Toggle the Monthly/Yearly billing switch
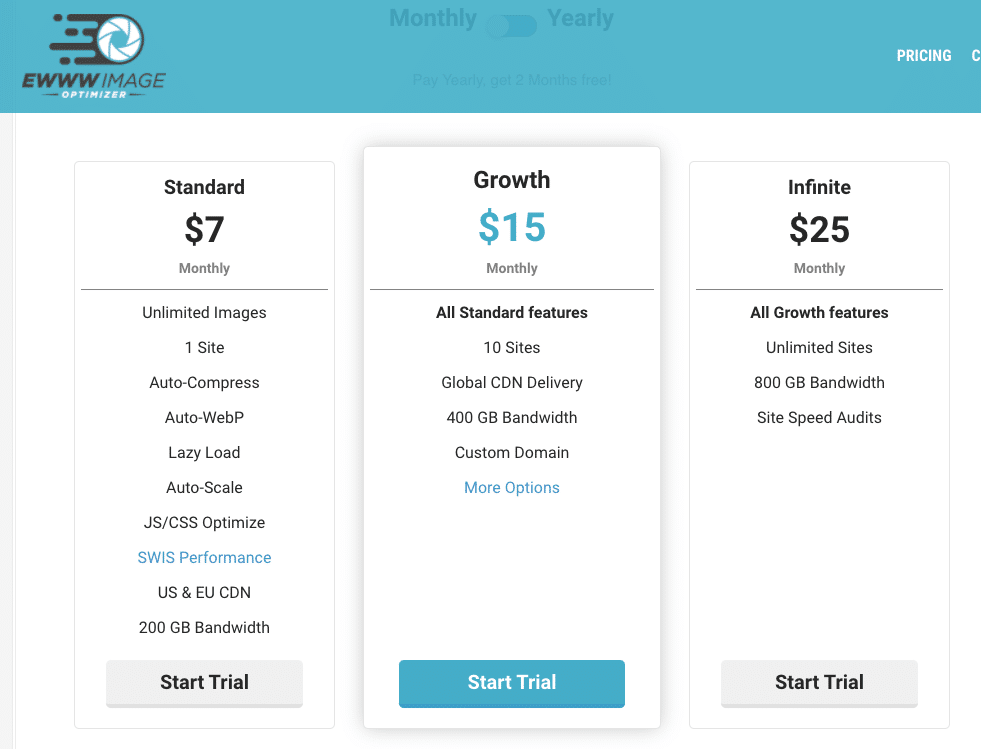 pos(512,26)
